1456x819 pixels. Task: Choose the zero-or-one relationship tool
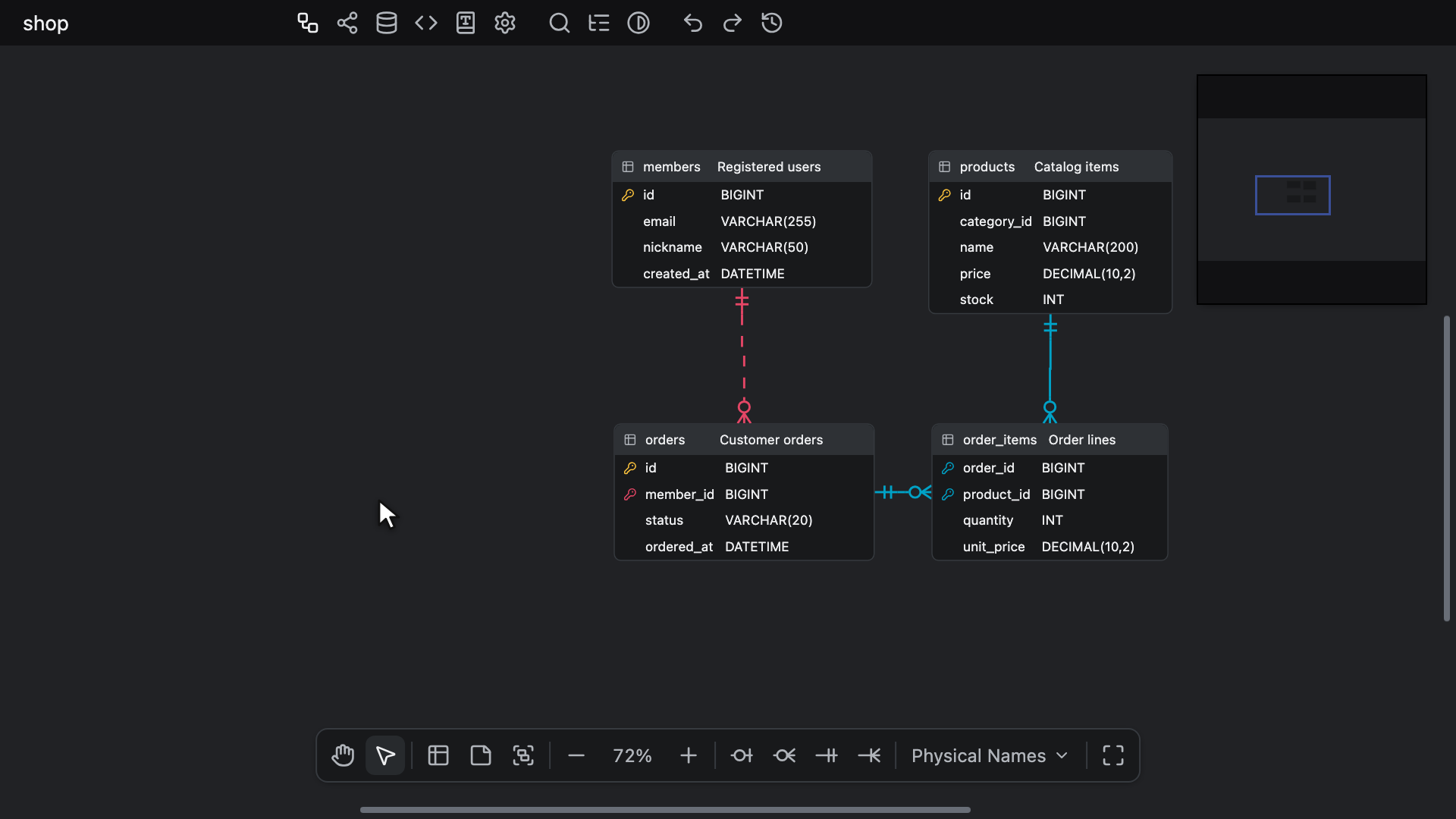pos(742,755)
